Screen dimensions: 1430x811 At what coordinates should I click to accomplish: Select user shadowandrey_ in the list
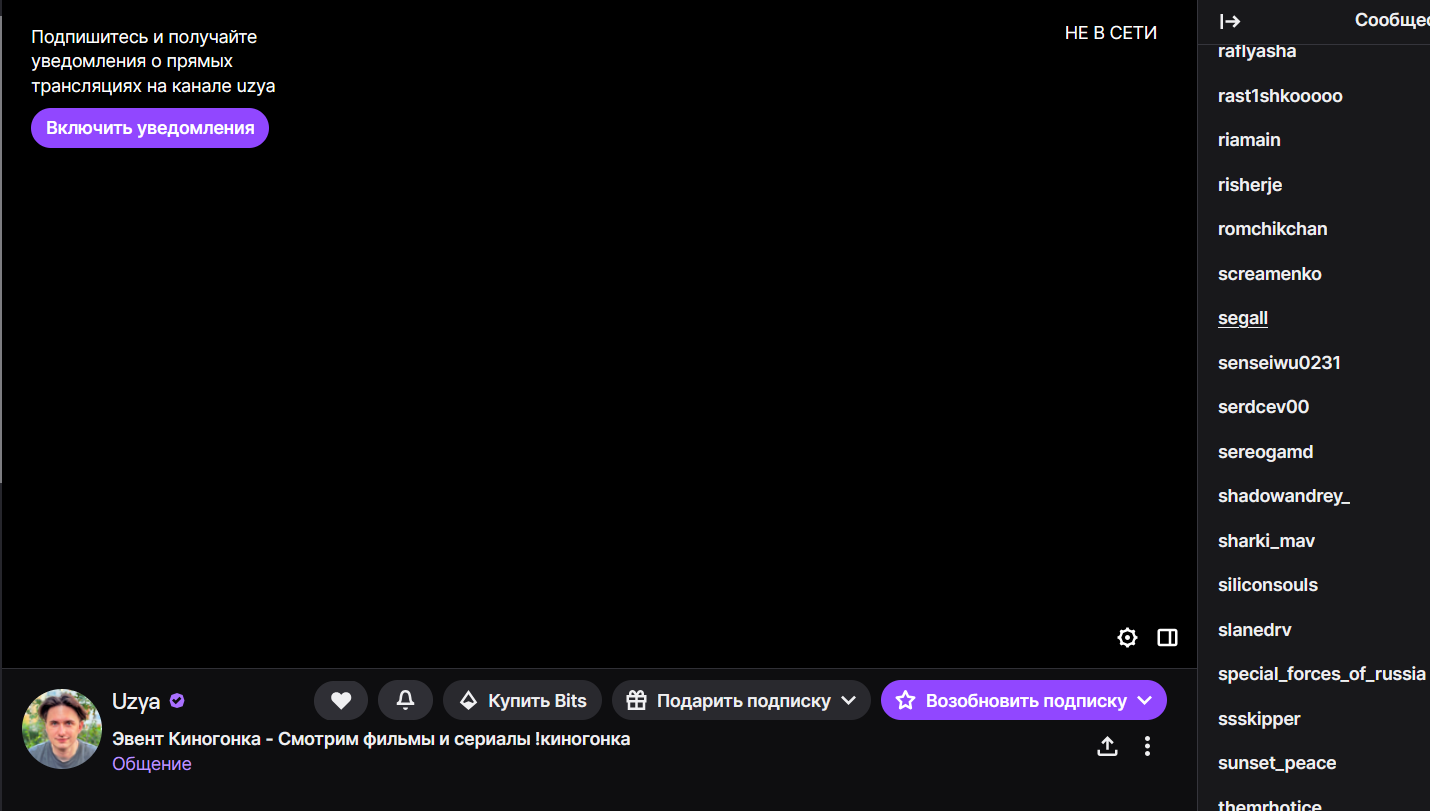1284,496
